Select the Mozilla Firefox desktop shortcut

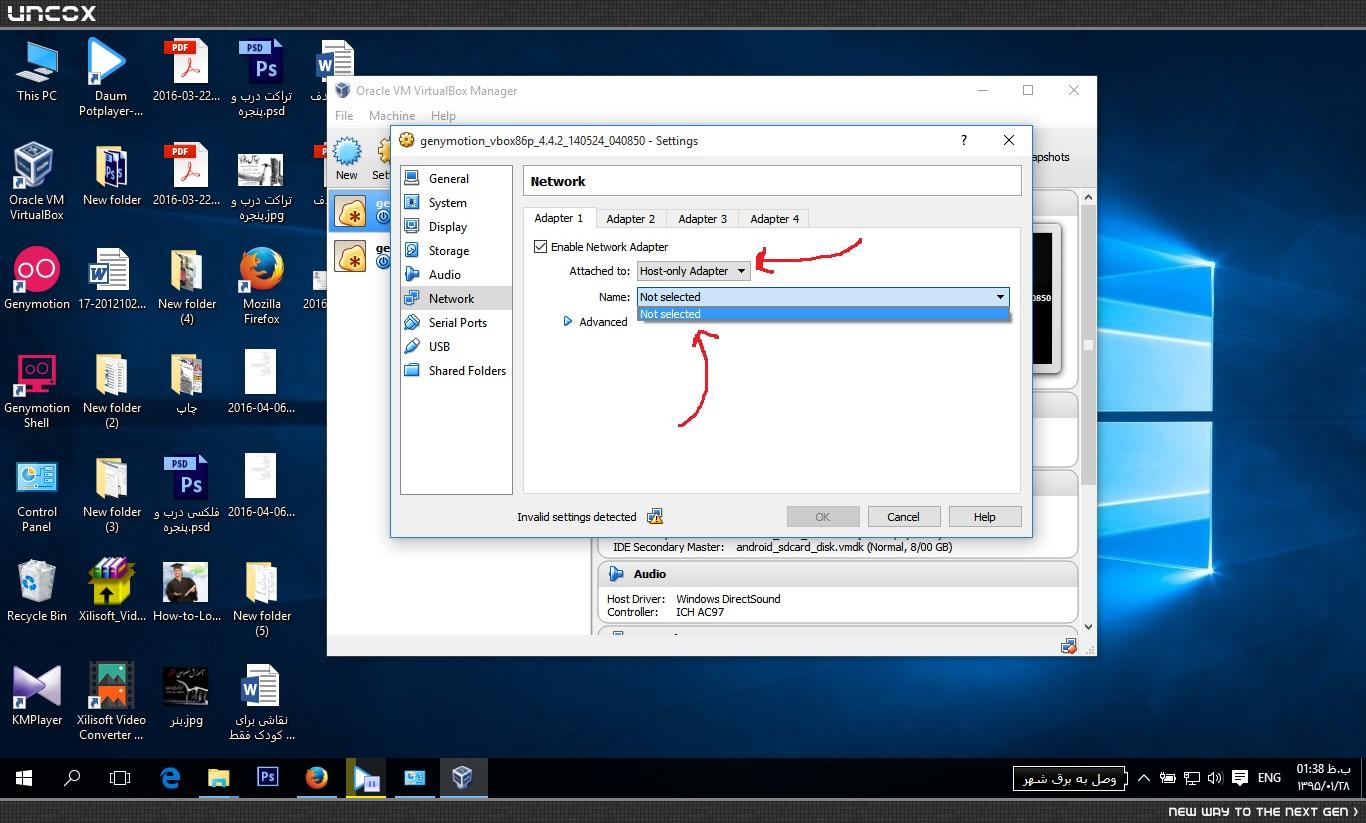[x=262, y=287]
